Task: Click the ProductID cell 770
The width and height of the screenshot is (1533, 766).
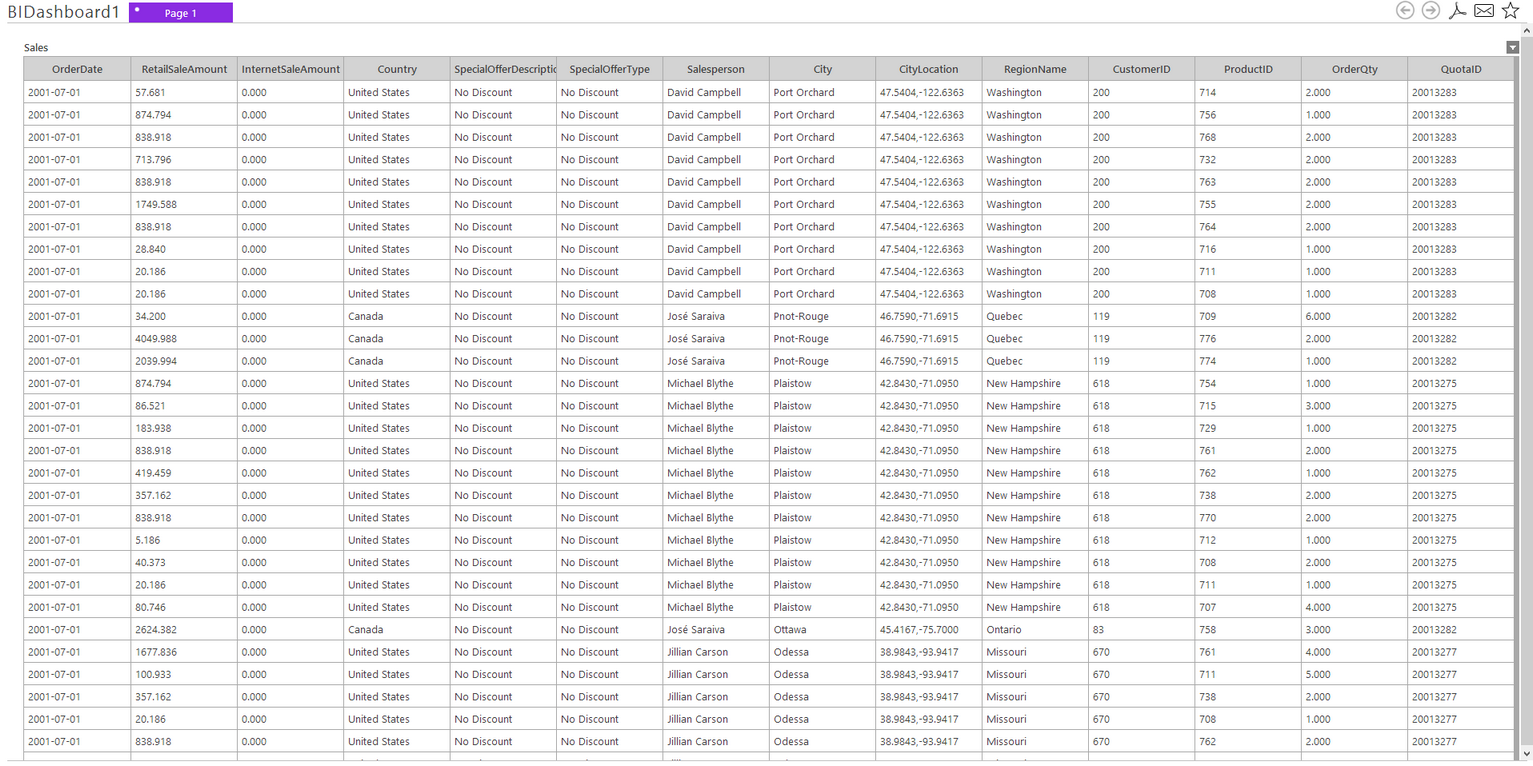Action: 1248,518
